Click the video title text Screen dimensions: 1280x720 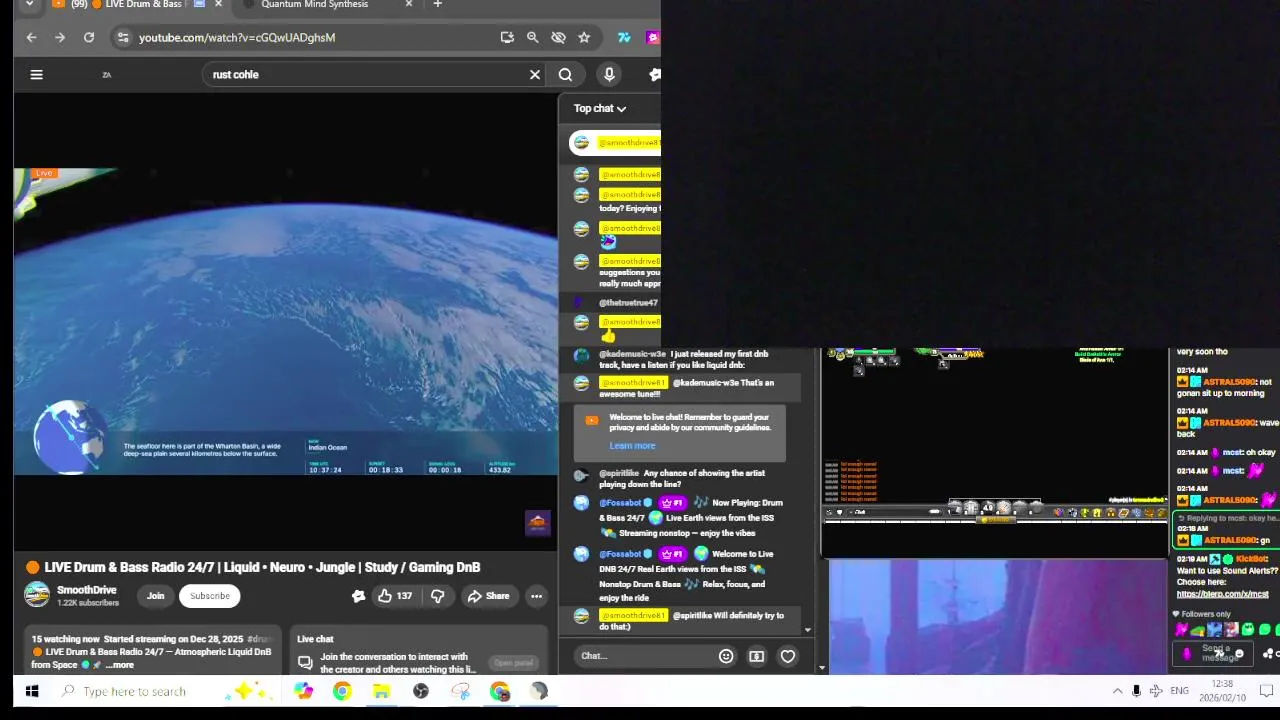click(262, 567)
